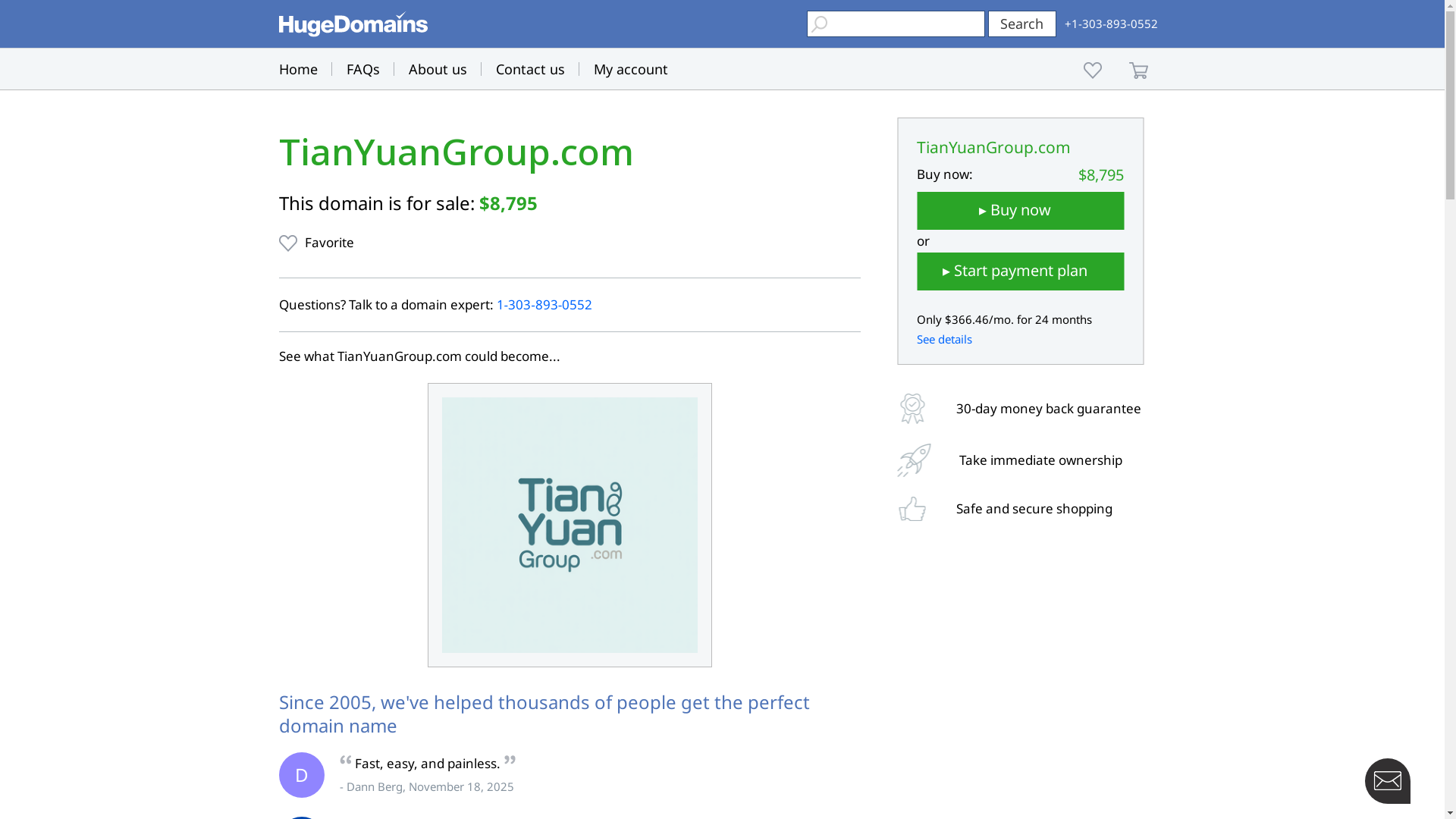Open the favorites heart icon in header
This screenshot has width=1456, height=819.
pos(1092,70)
